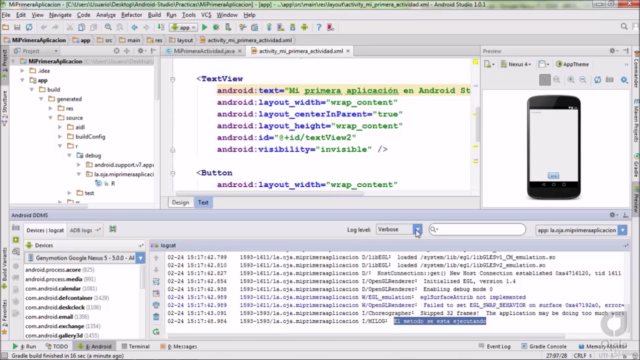Open the Project view selector dropdown

tap(36, 51)
